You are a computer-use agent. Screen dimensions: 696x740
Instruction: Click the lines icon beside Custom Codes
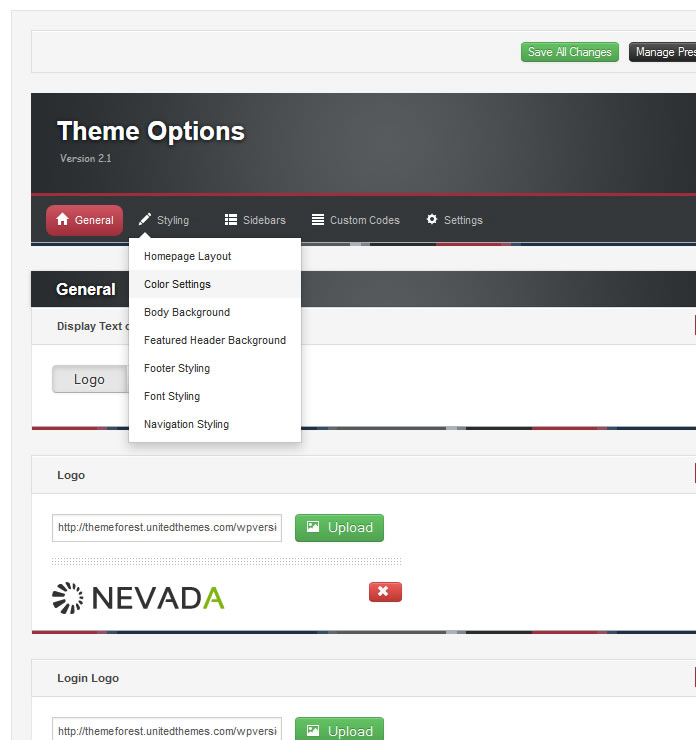pyautogui.click(x=318, y=220)
